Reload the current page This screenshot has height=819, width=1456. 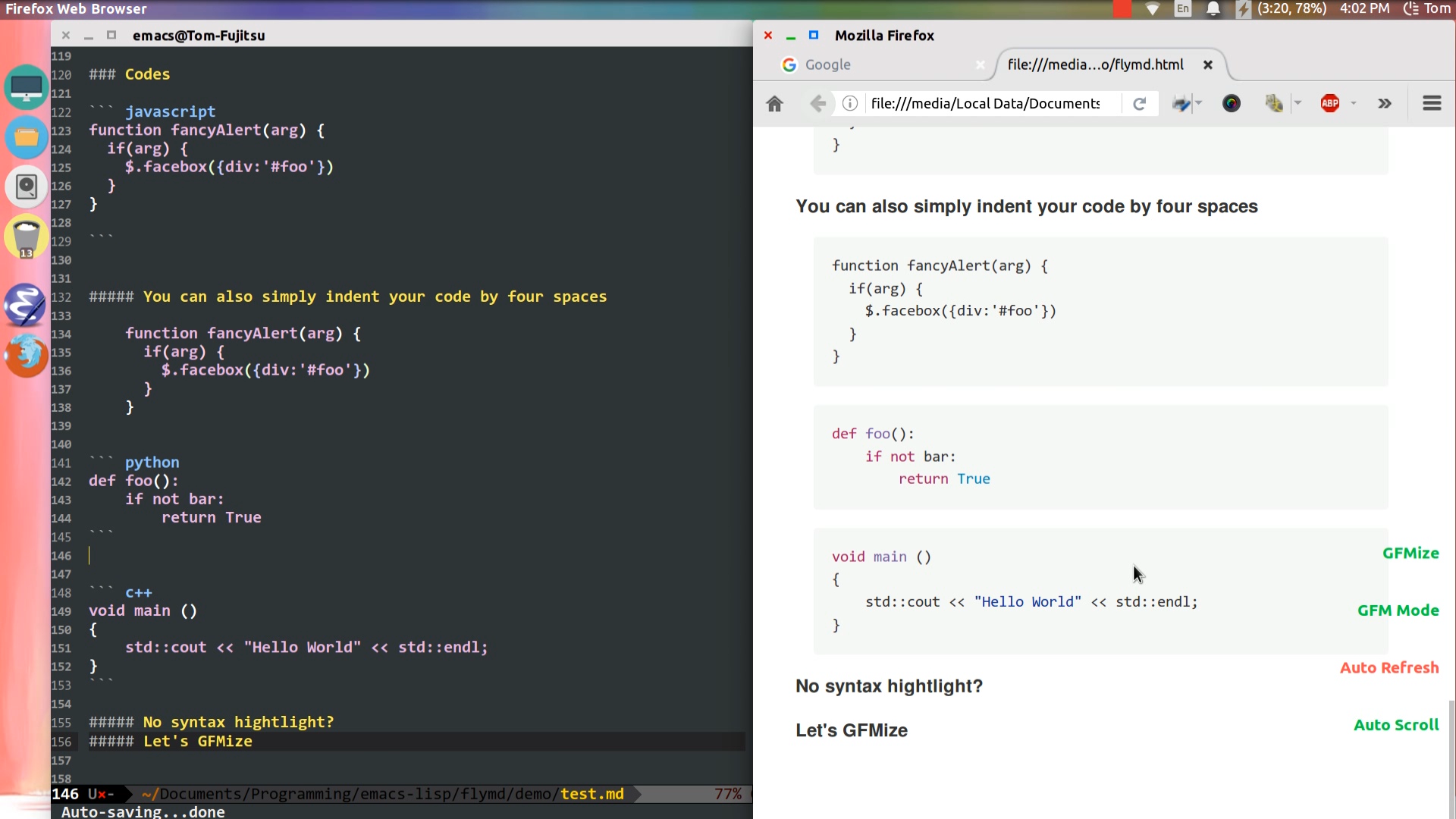click(1139, 104)
